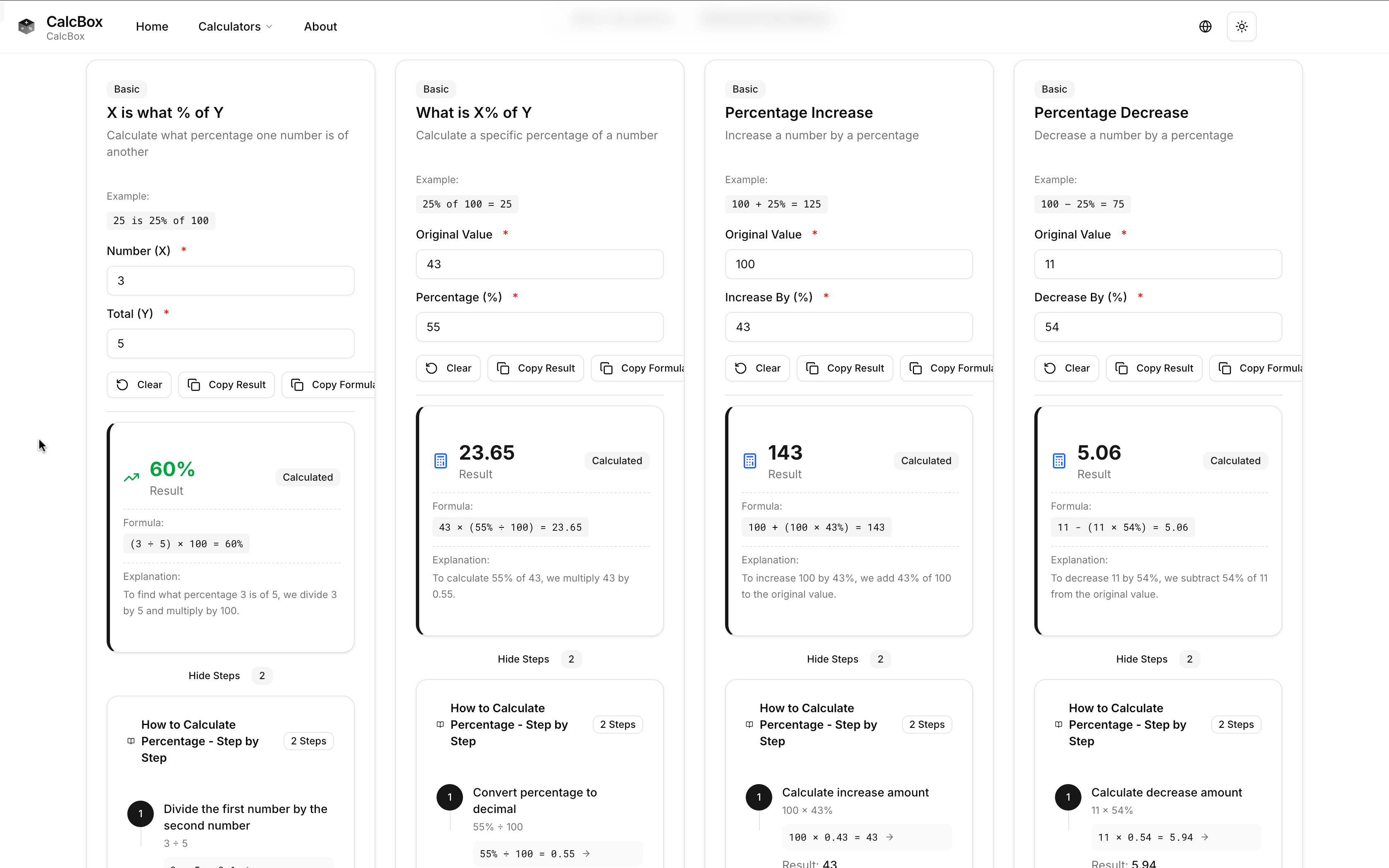Click the calculator icon beside 23.65
This screenshot has height=868, width=1389.
(x=440, y=460)
